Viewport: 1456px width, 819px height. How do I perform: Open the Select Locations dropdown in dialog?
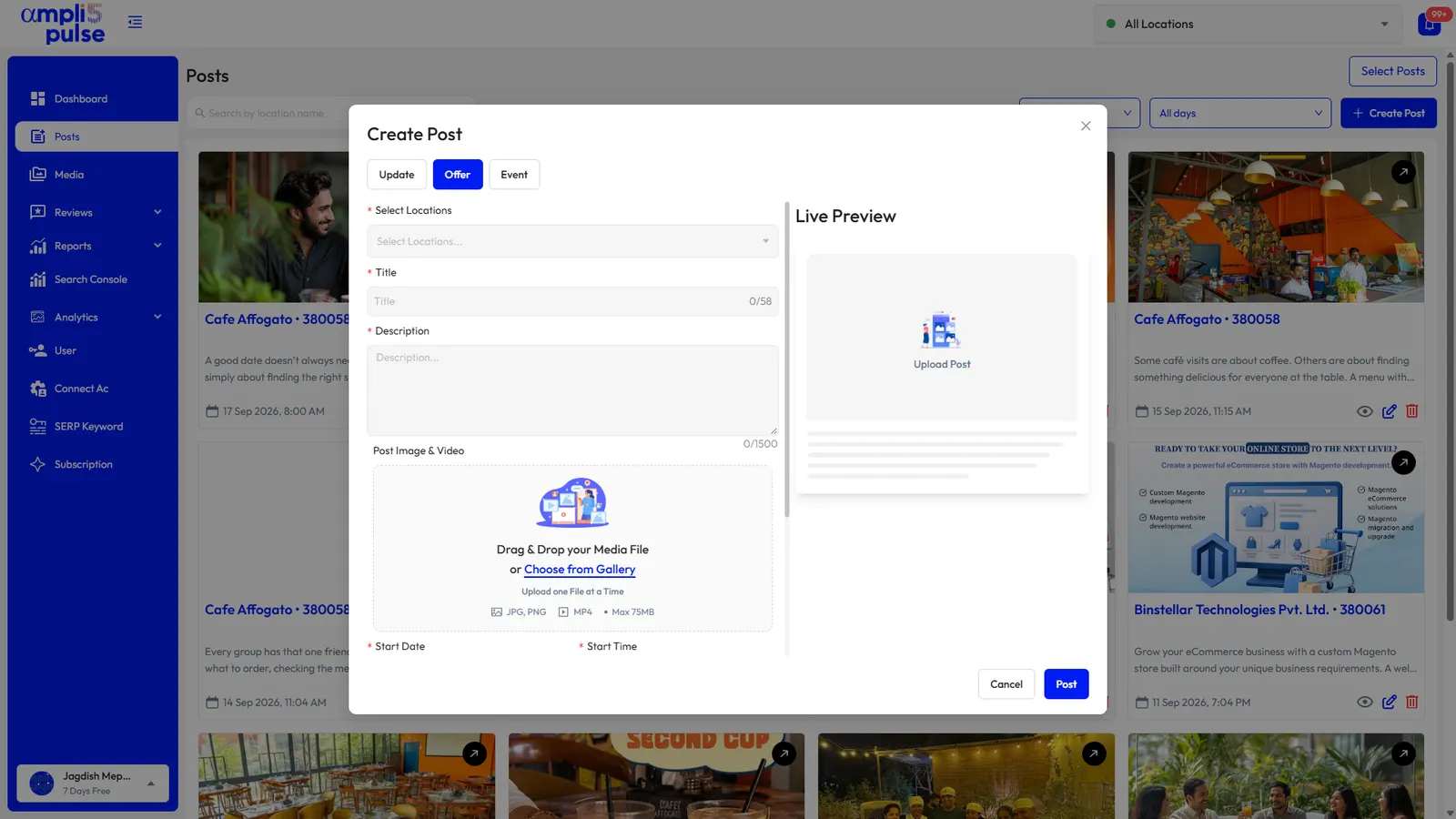coord(573,241)
